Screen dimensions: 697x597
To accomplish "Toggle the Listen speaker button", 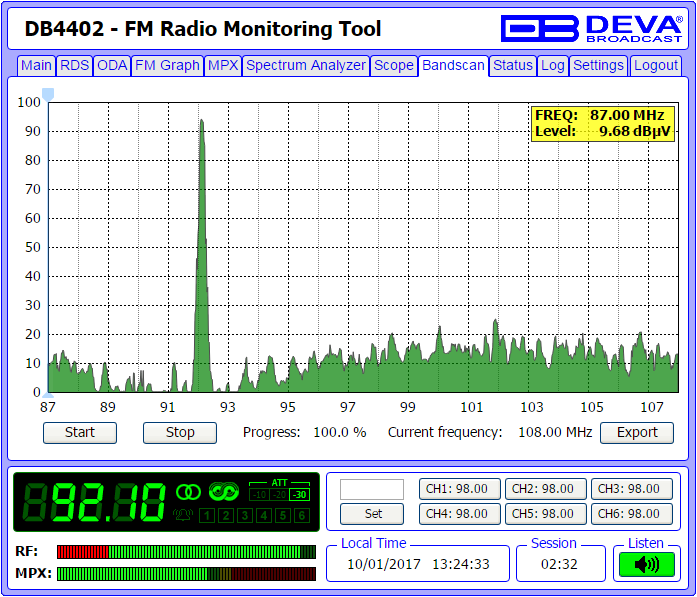I will point(647,565).
